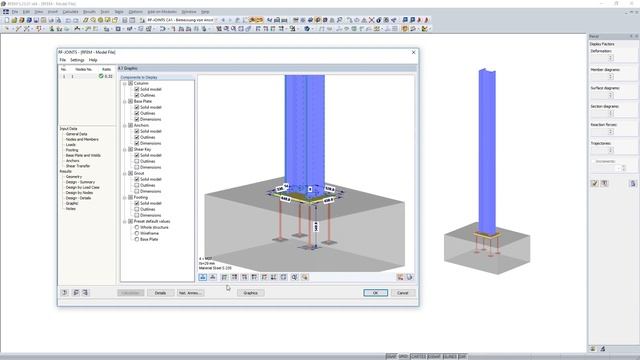
Task: Open Nodes and Members input page
Action: pyautogui.click(x=82, y=139)
